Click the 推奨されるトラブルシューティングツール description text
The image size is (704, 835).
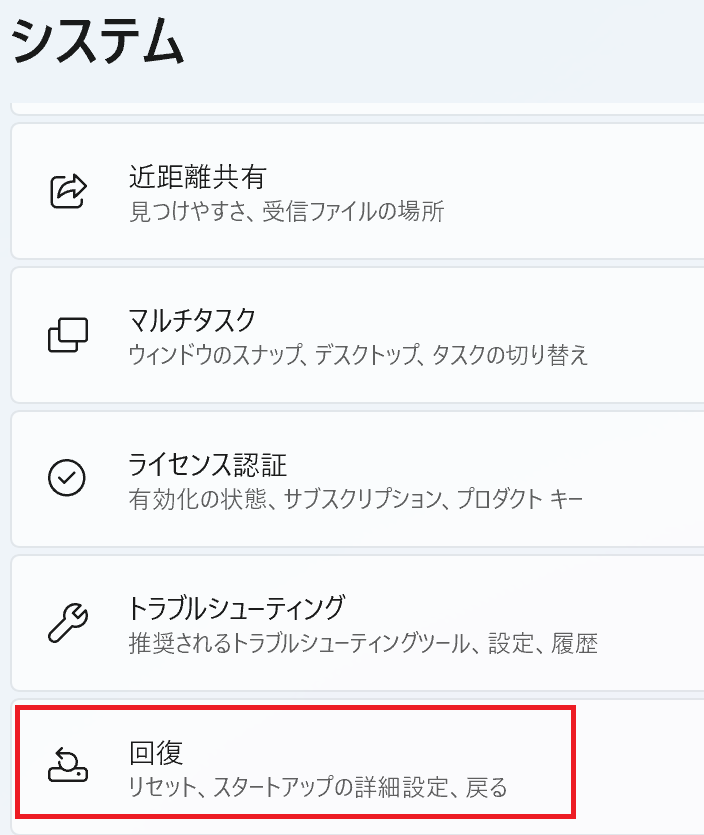coord(363,643)
